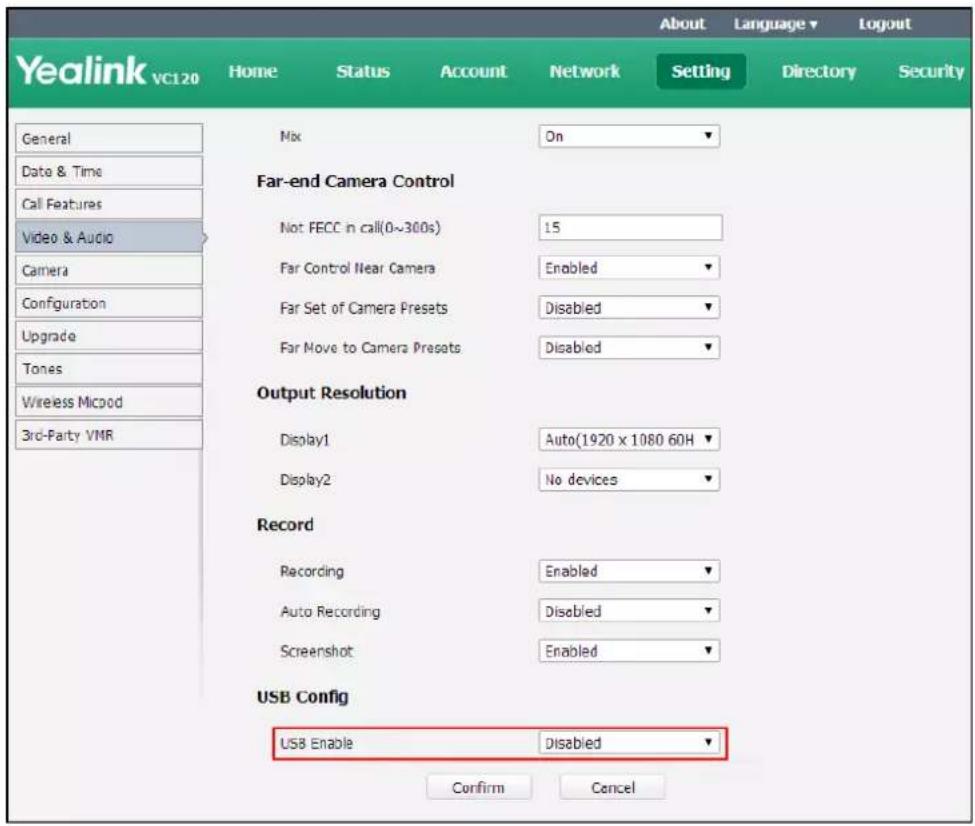Click the Logout link
The width and height of the screenshot is (975, 826).
(x=884, y=24)
